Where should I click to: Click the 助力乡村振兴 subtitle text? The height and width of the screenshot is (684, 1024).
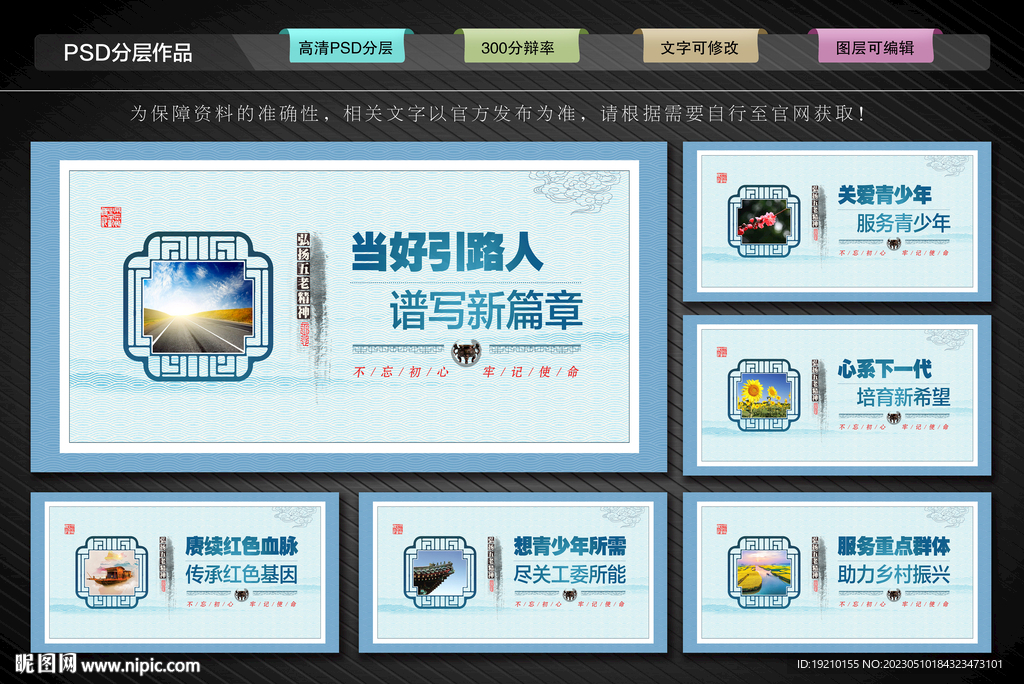(893, 574)
